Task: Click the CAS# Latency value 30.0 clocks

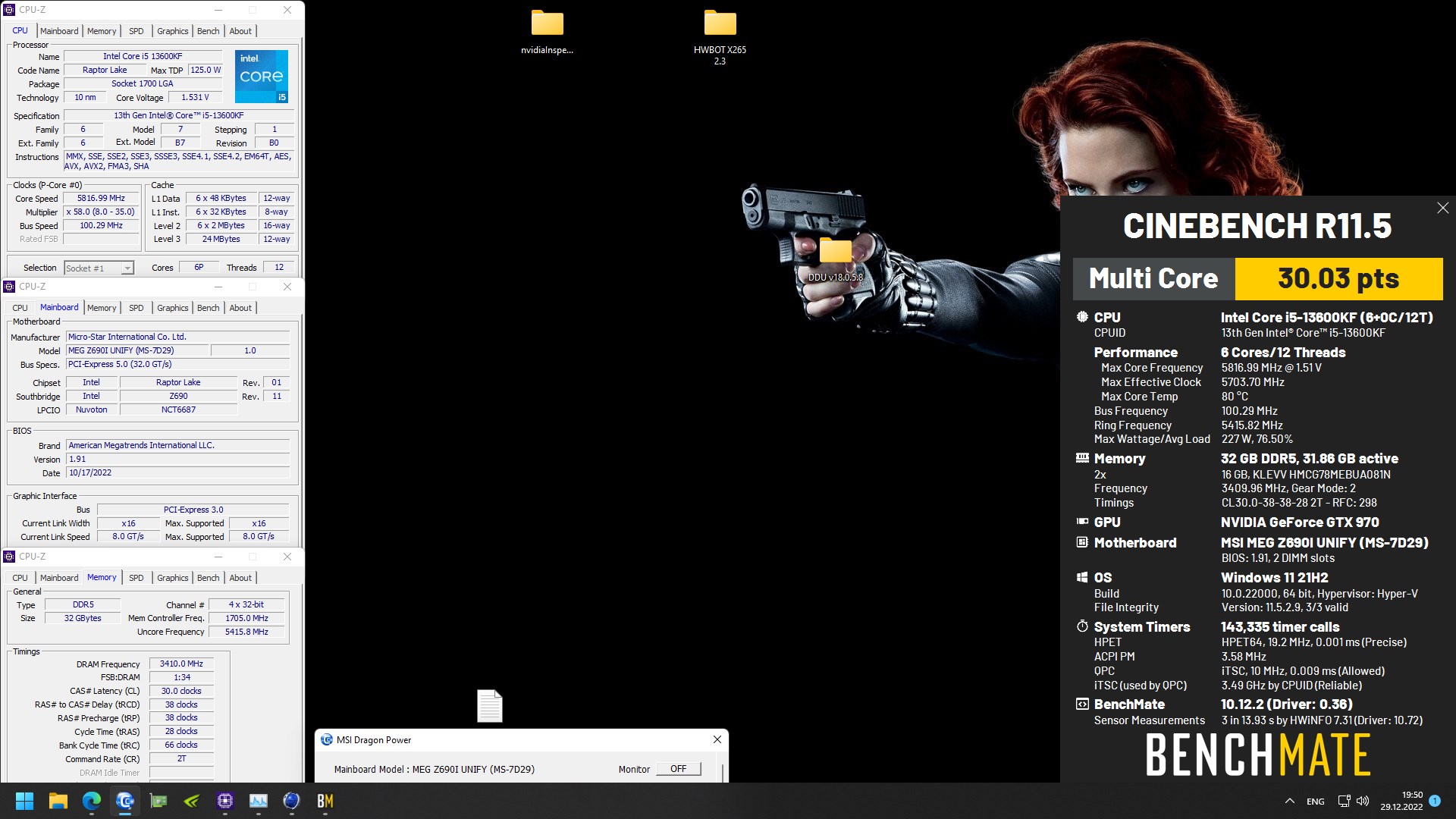Action: point(181,691)
